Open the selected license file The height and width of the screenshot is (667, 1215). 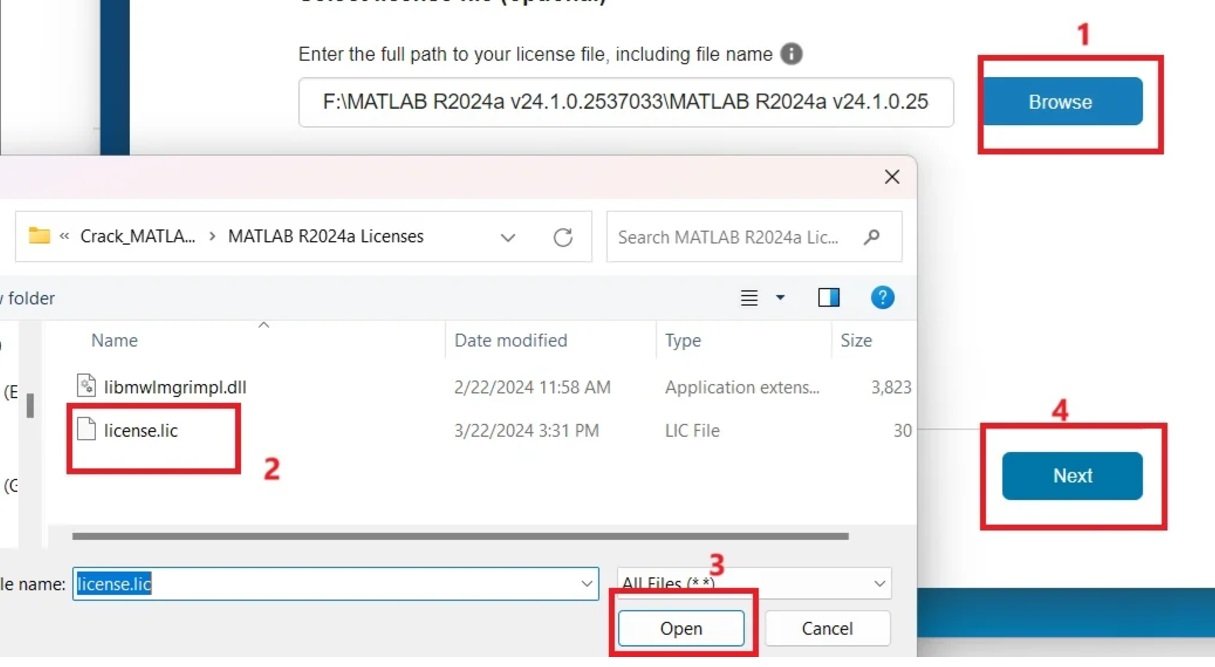(681, 628)
